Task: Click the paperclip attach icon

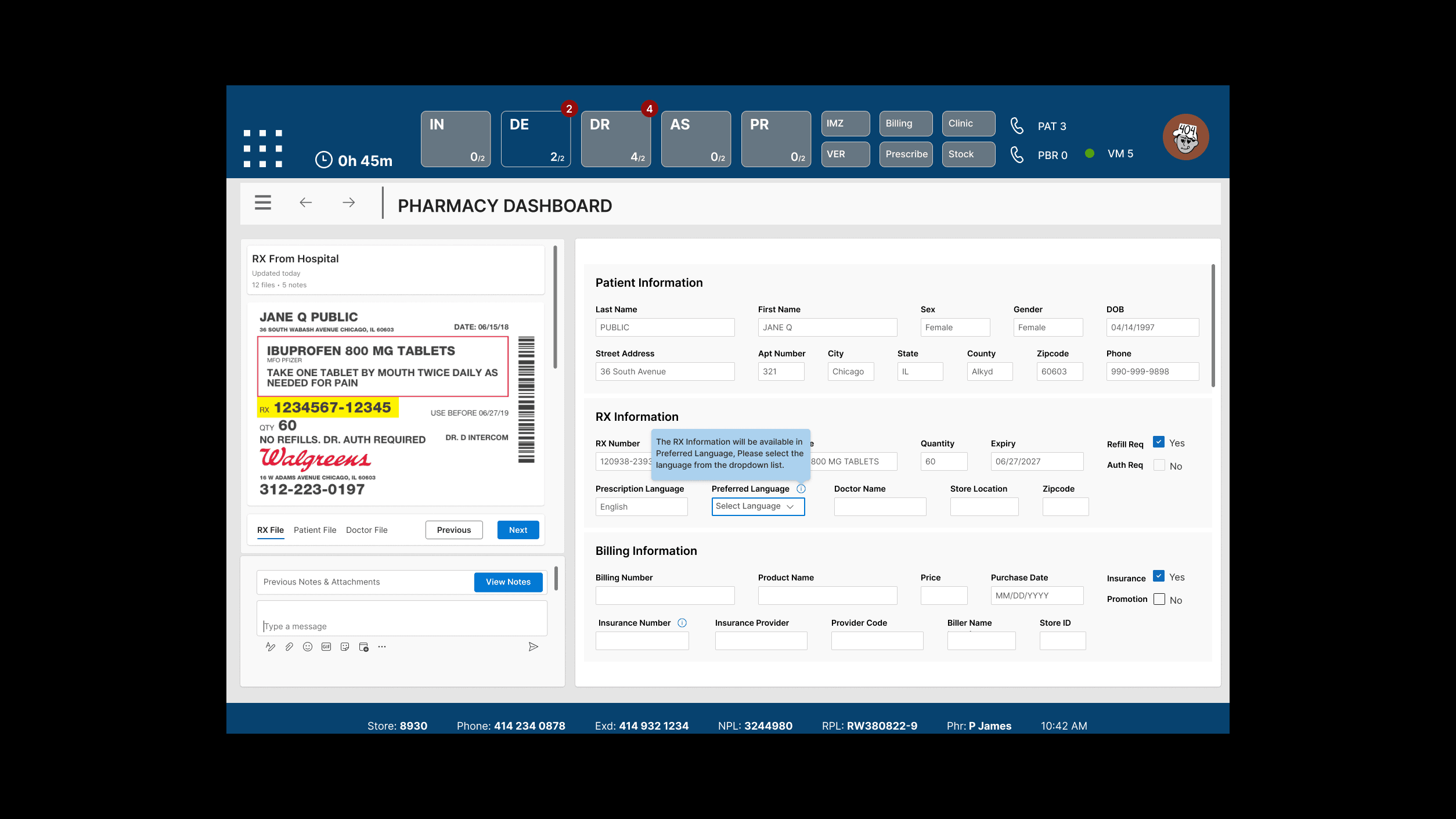Action: (x=289, y=647)
